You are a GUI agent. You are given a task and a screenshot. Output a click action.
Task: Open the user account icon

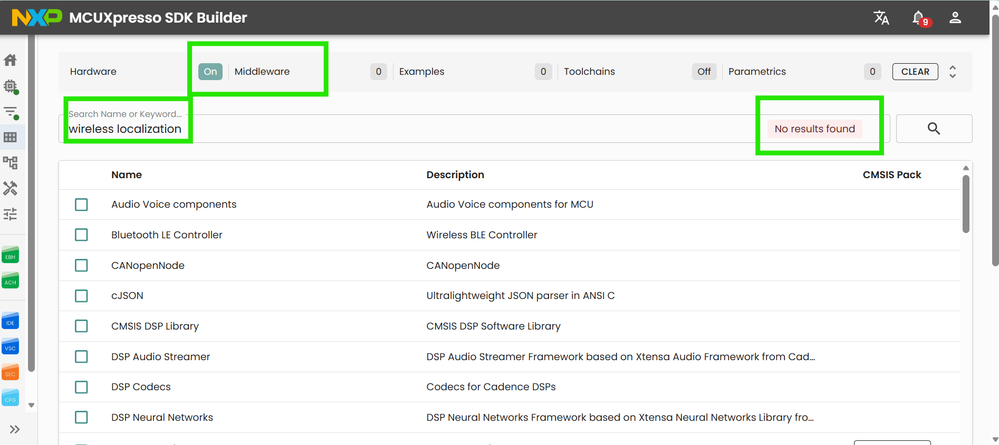(955, 18)
